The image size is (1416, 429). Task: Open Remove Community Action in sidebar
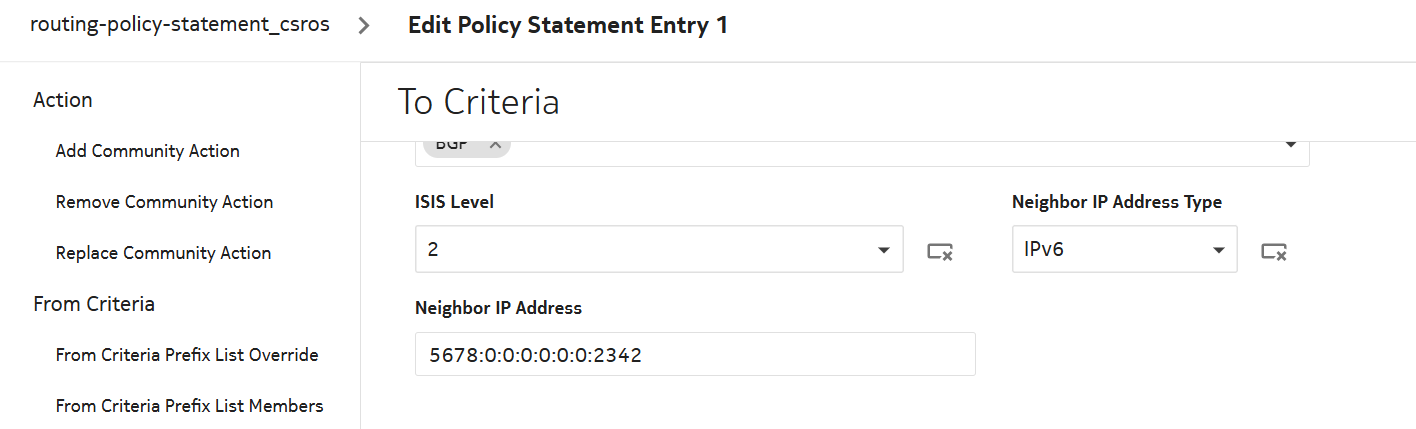164,202
